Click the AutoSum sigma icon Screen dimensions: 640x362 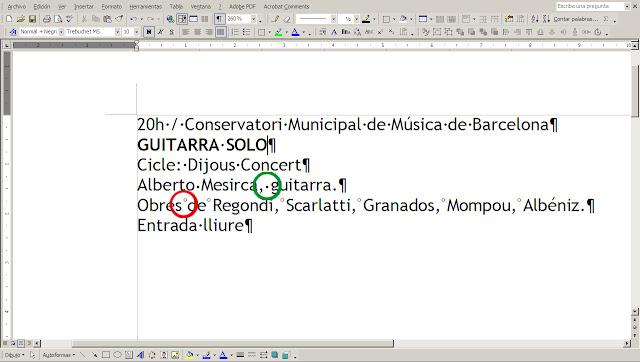coord(607,19)
